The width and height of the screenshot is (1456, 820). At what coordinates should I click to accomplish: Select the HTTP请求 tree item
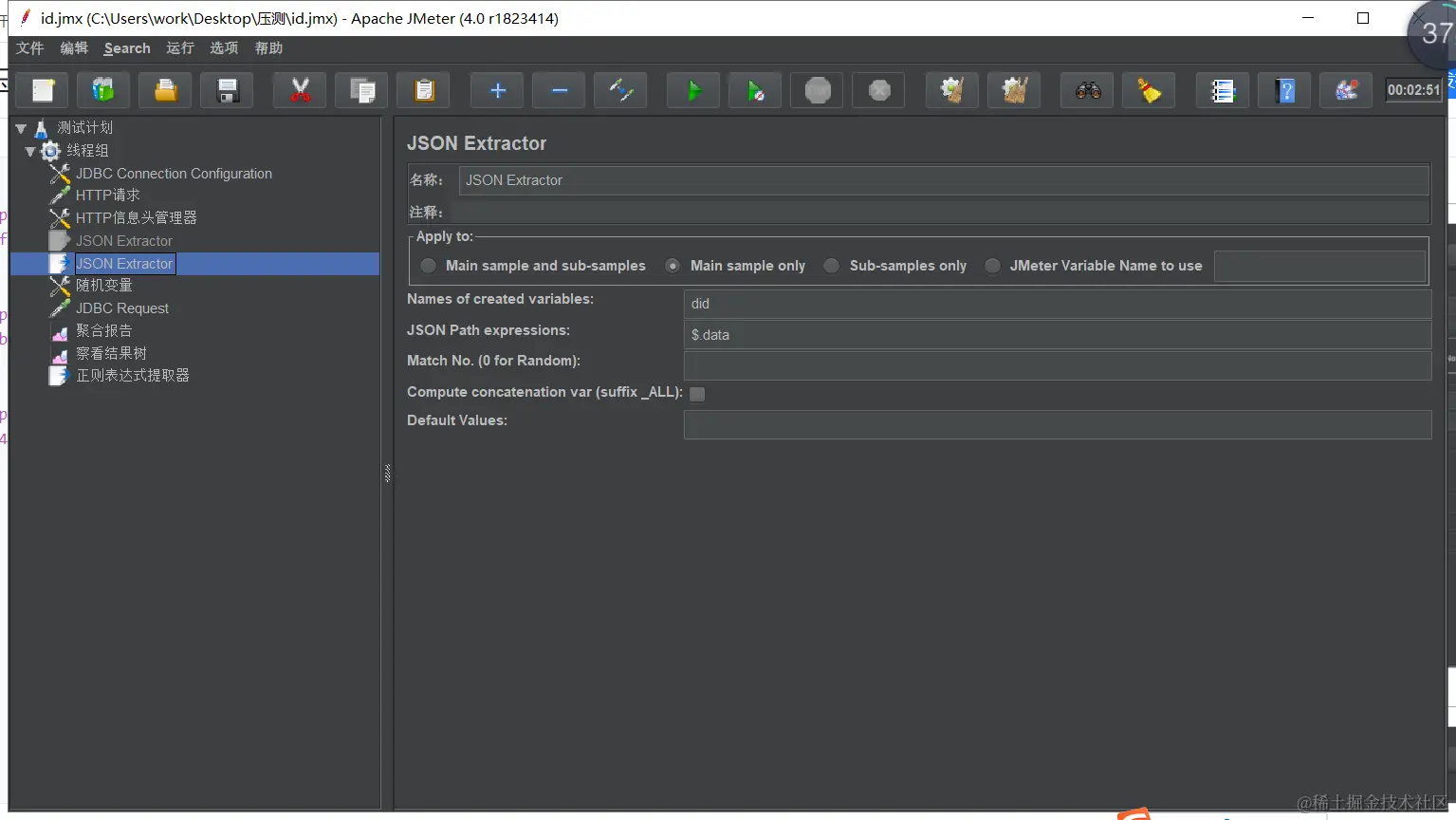[x=108, y=195]
